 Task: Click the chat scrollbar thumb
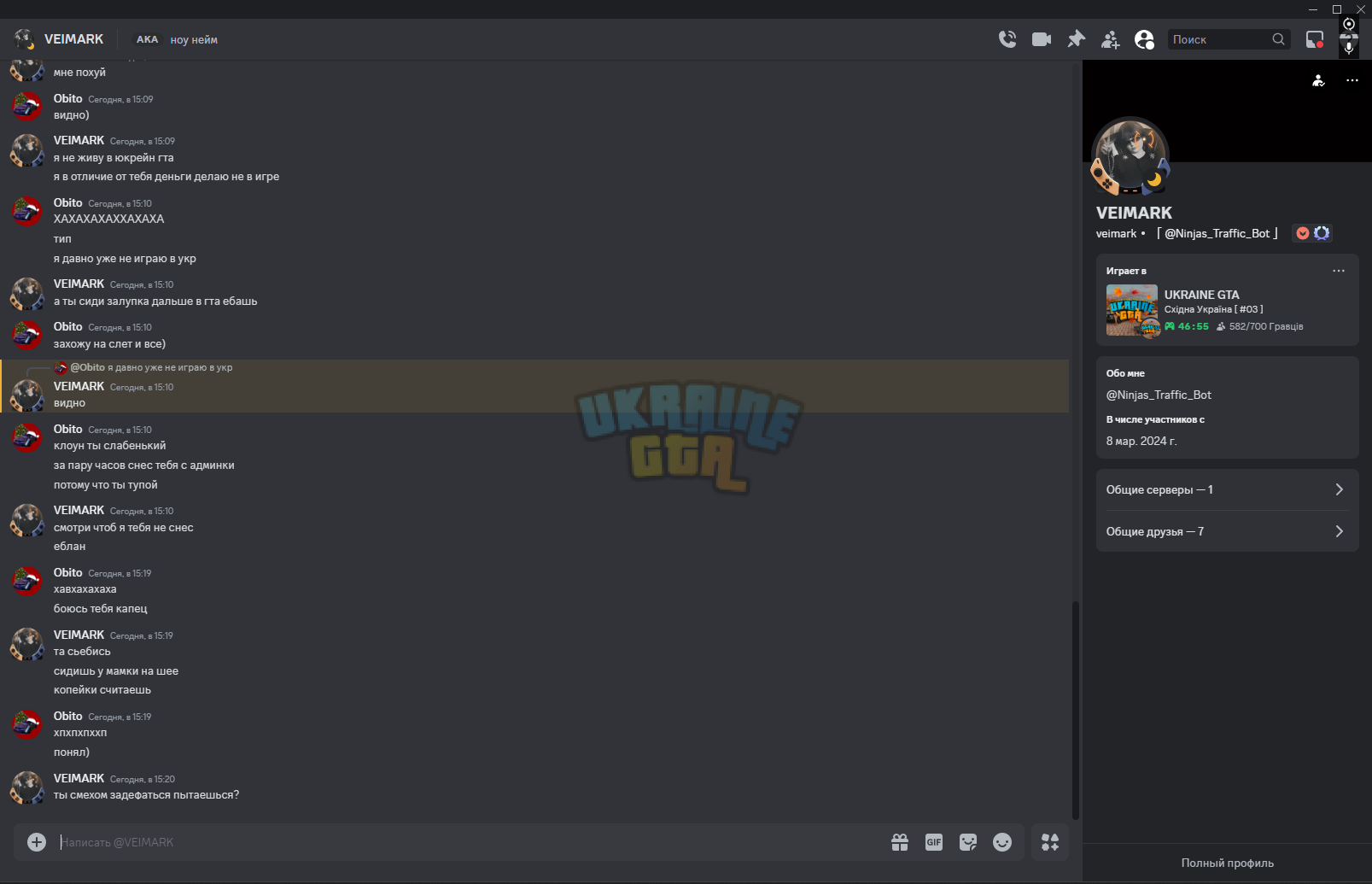[x=1076, y=711]
